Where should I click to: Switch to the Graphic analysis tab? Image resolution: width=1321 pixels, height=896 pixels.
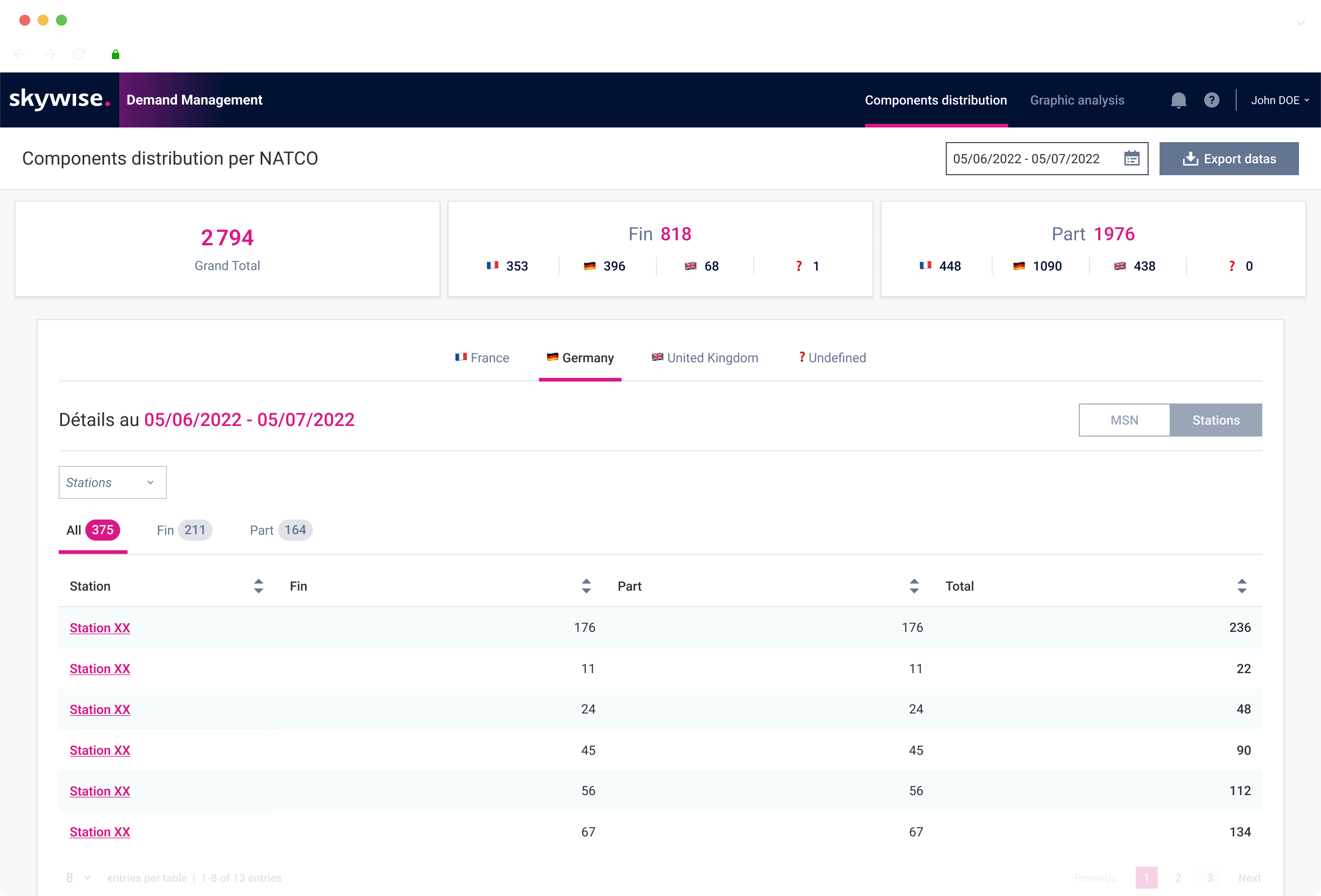(x=1077, y=100)
